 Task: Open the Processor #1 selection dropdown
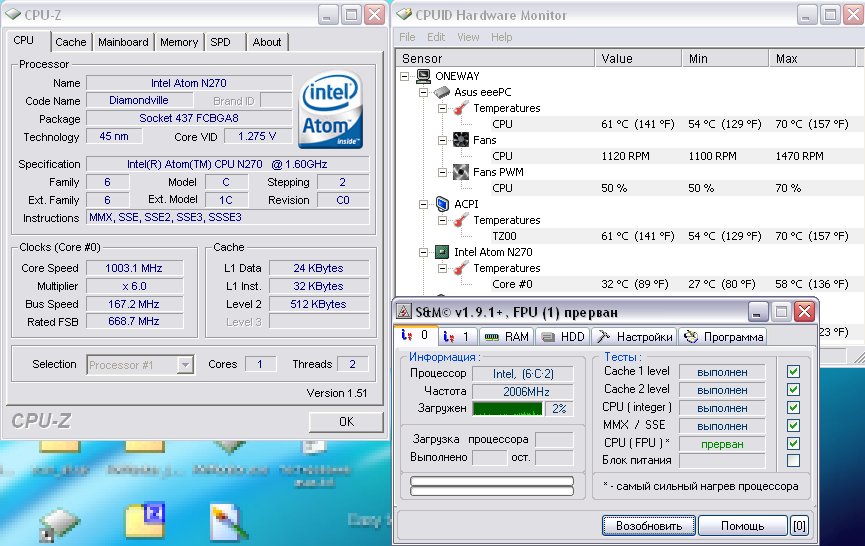click(x=186, y=365)
